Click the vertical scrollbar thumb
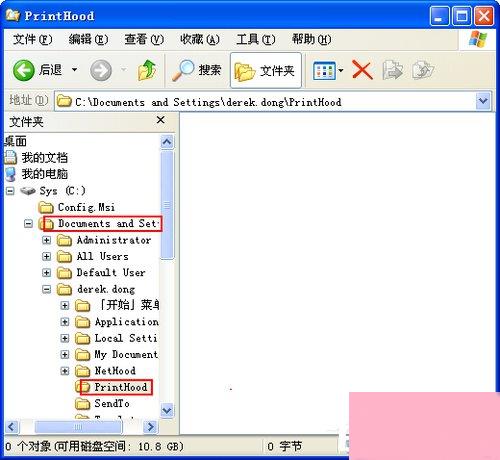The height and width of the screenshot is (460, 500). (167, 205)
